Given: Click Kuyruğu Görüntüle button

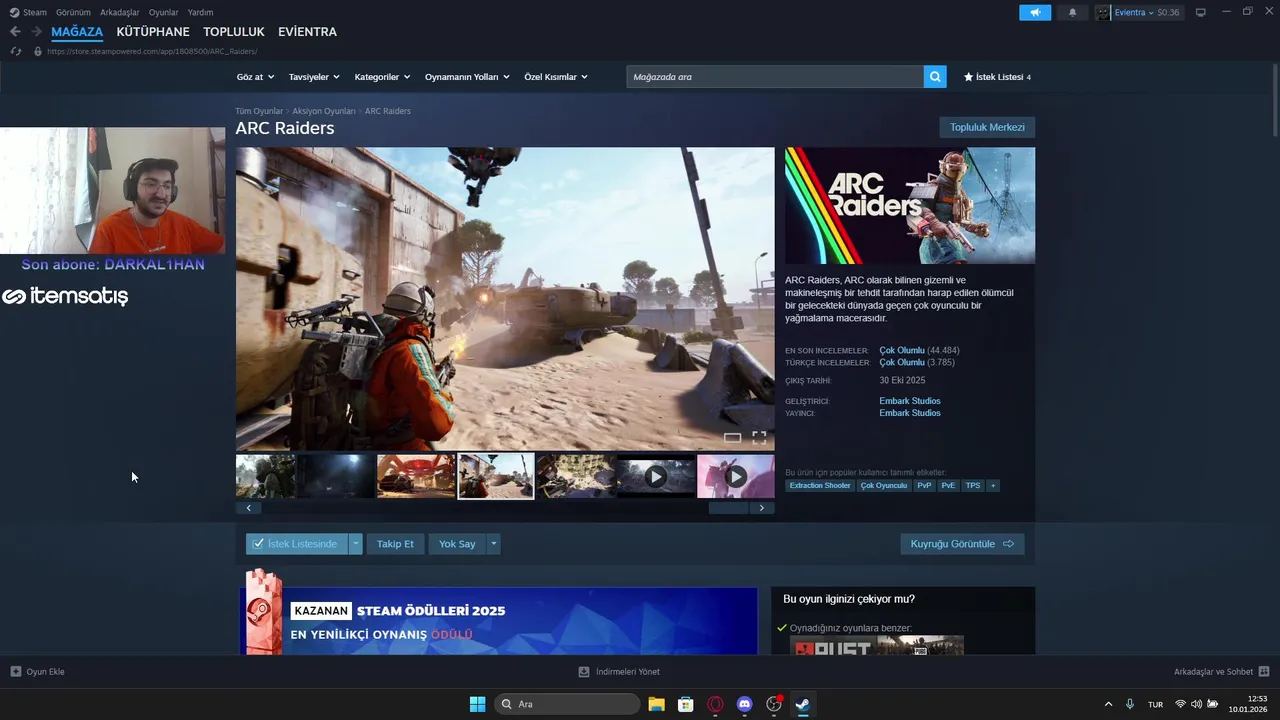Looking at the screenshot, I should (962, 544).
